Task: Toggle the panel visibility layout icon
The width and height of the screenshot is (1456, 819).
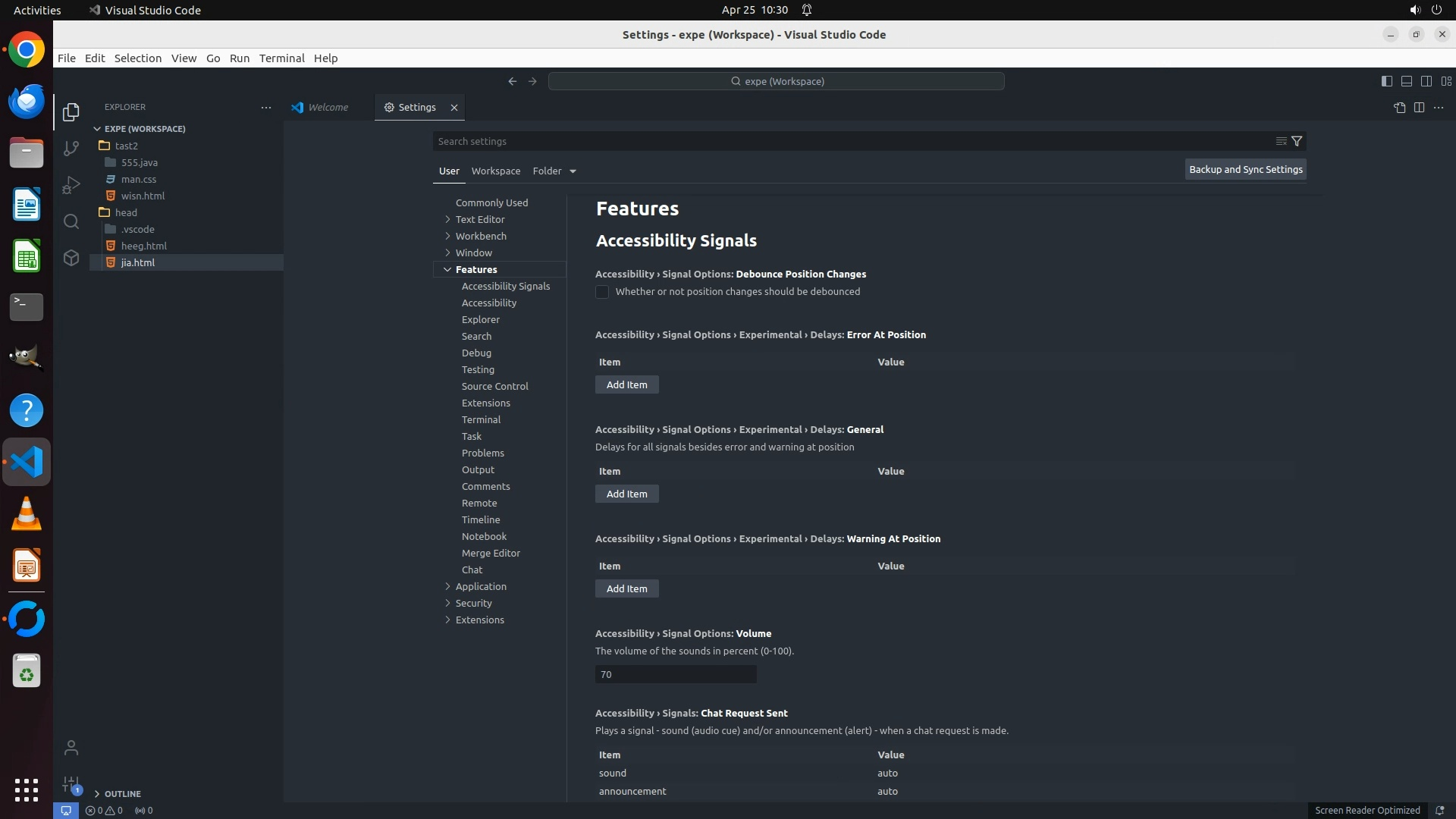Action: [x=1406, y=81]
